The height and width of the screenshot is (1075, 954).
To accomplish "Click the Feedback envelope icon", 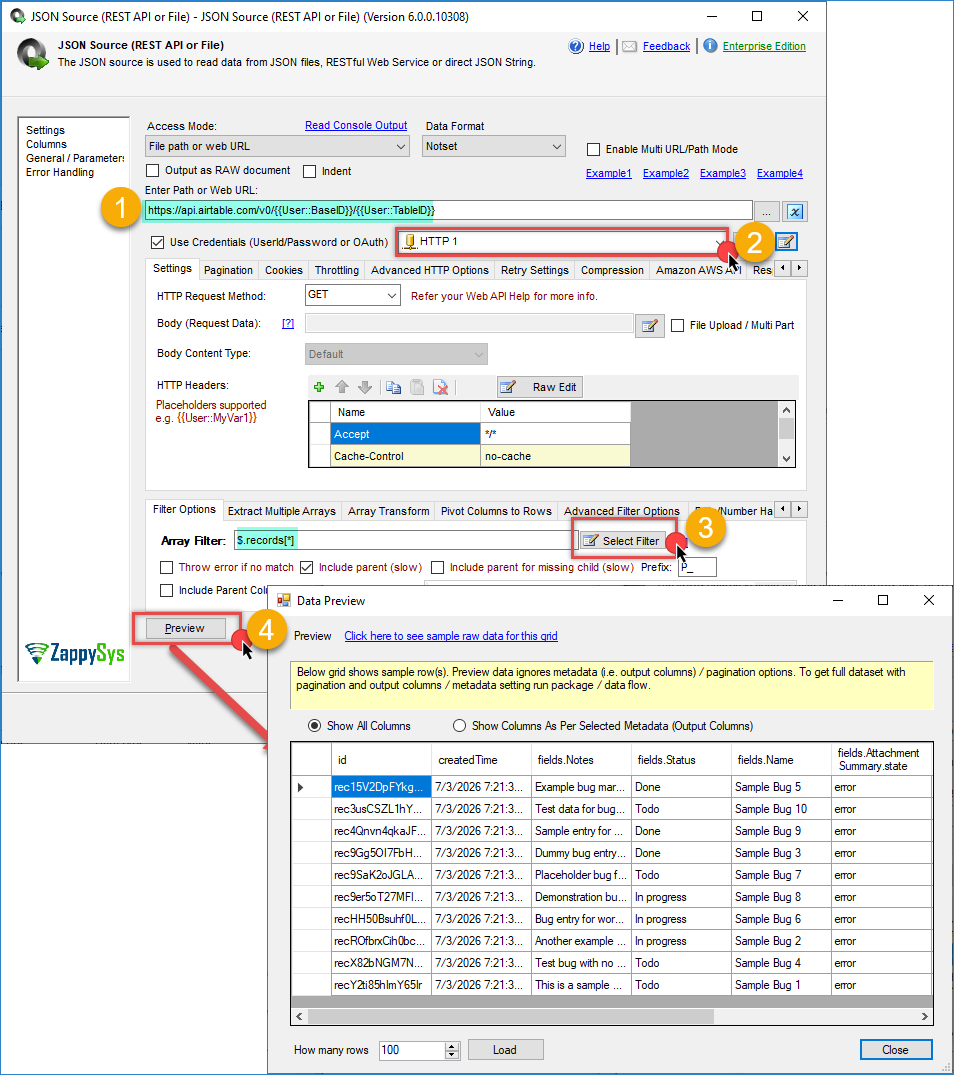I will [630, 47].
